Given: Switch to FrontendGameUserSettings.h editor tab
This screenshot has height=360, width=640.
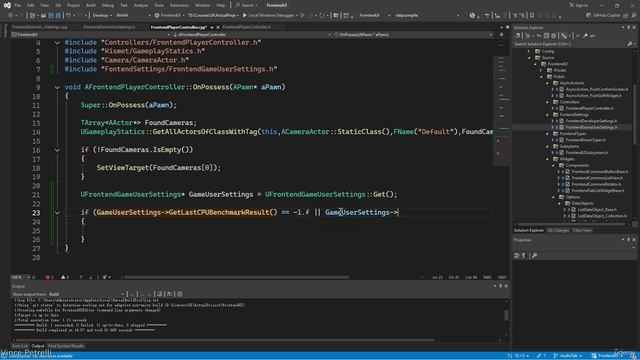Looking at the screenshot, I should [x=109, y=27].
